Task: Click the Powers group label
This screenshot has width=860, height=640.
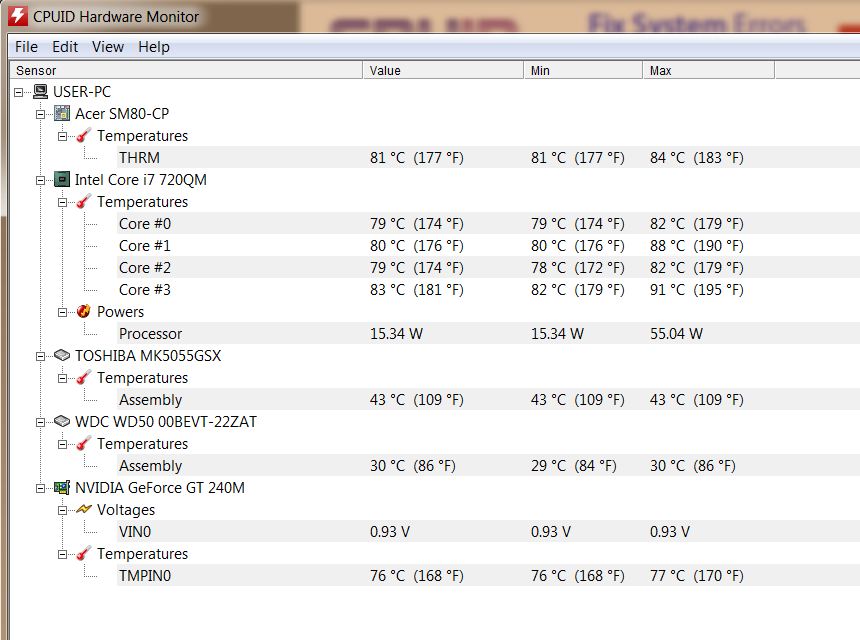Action: [120, 311]
